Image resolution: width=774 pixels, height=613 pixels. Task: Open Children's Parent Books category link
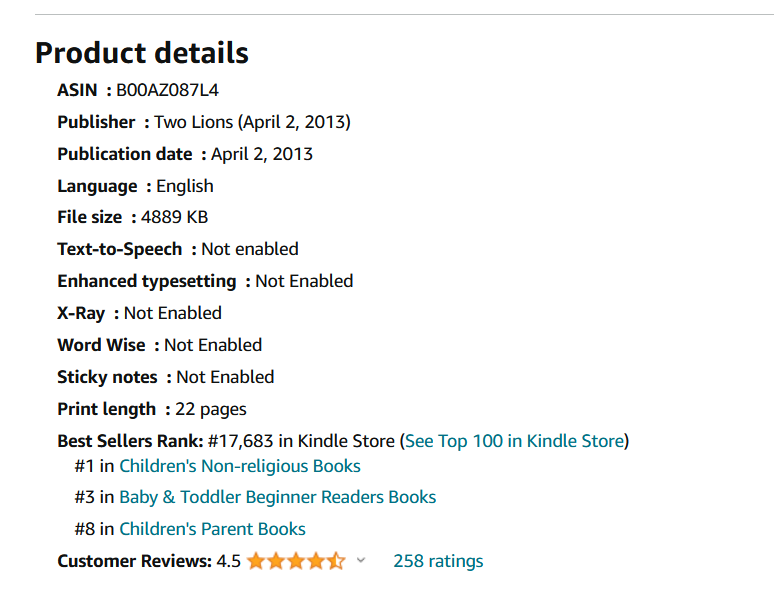[x=212, y=529]
